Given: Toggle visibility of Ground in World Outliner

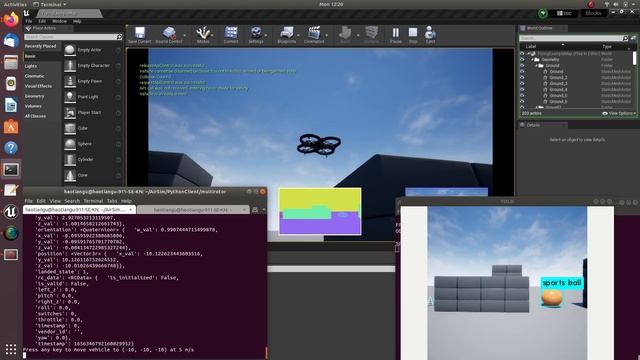Looking at the screenshot, I should tap(522, 71).
